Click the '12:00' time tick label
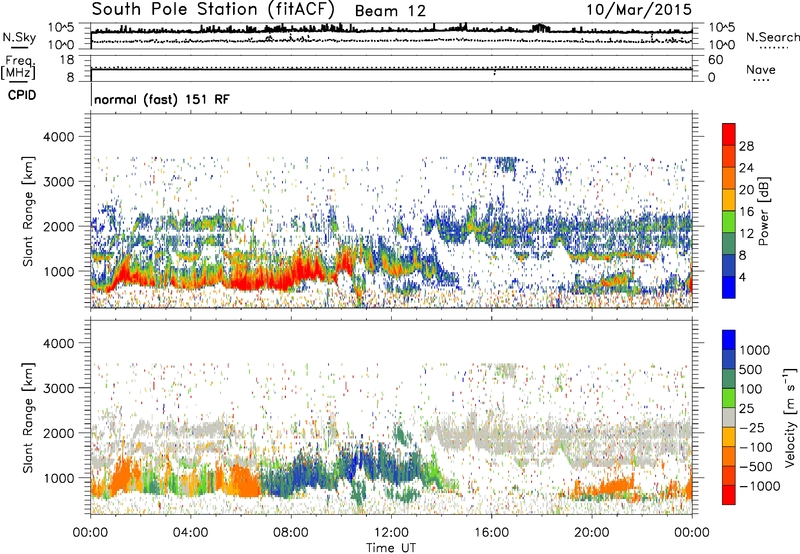The width and height of the screenshot is (800, 554). [x=391, y=533]
